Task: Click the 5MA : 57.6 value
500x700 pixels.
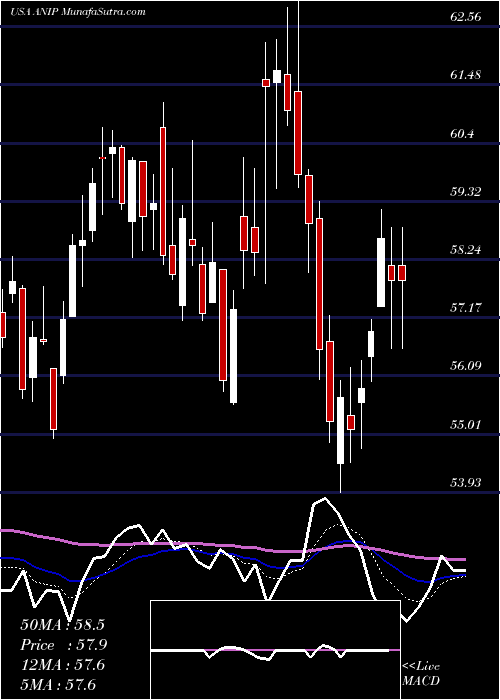Action: 58,684
